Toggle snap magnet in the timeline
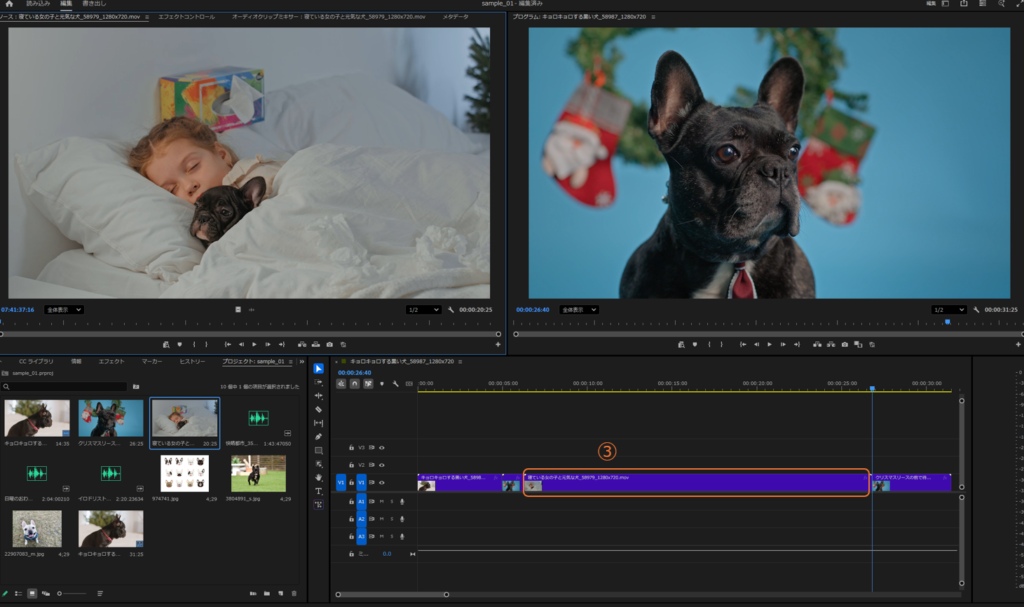The width and height of the screenshot is (1024, 607). (354, 383)
